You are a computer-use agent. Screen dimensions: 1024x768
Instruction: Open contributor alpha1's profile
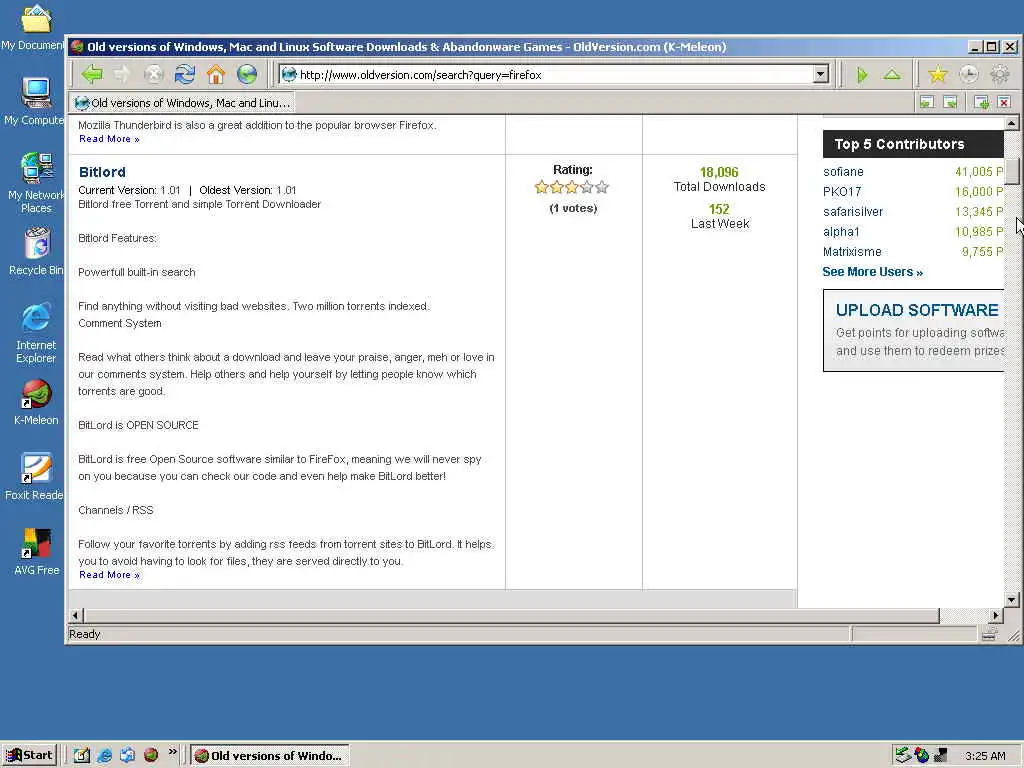coord(841,232)
